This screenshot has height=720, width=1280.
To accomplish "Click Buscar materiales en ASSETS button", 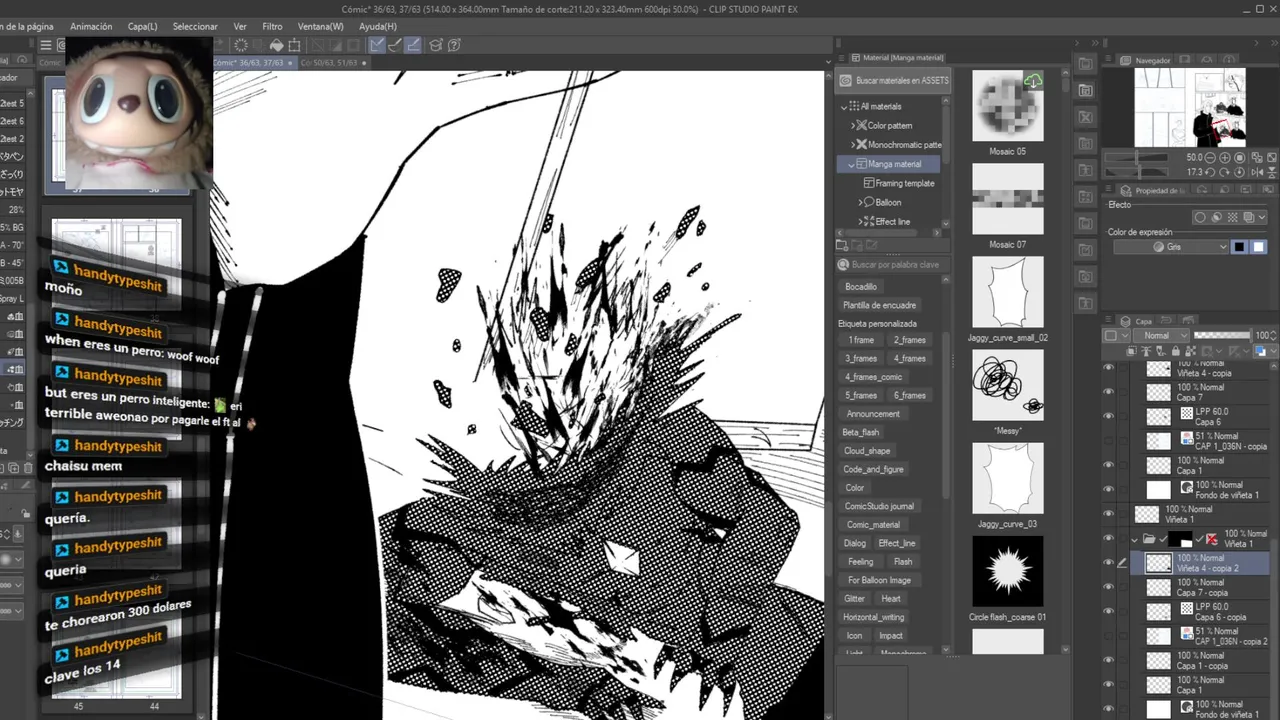I will [x=894, y=81].
